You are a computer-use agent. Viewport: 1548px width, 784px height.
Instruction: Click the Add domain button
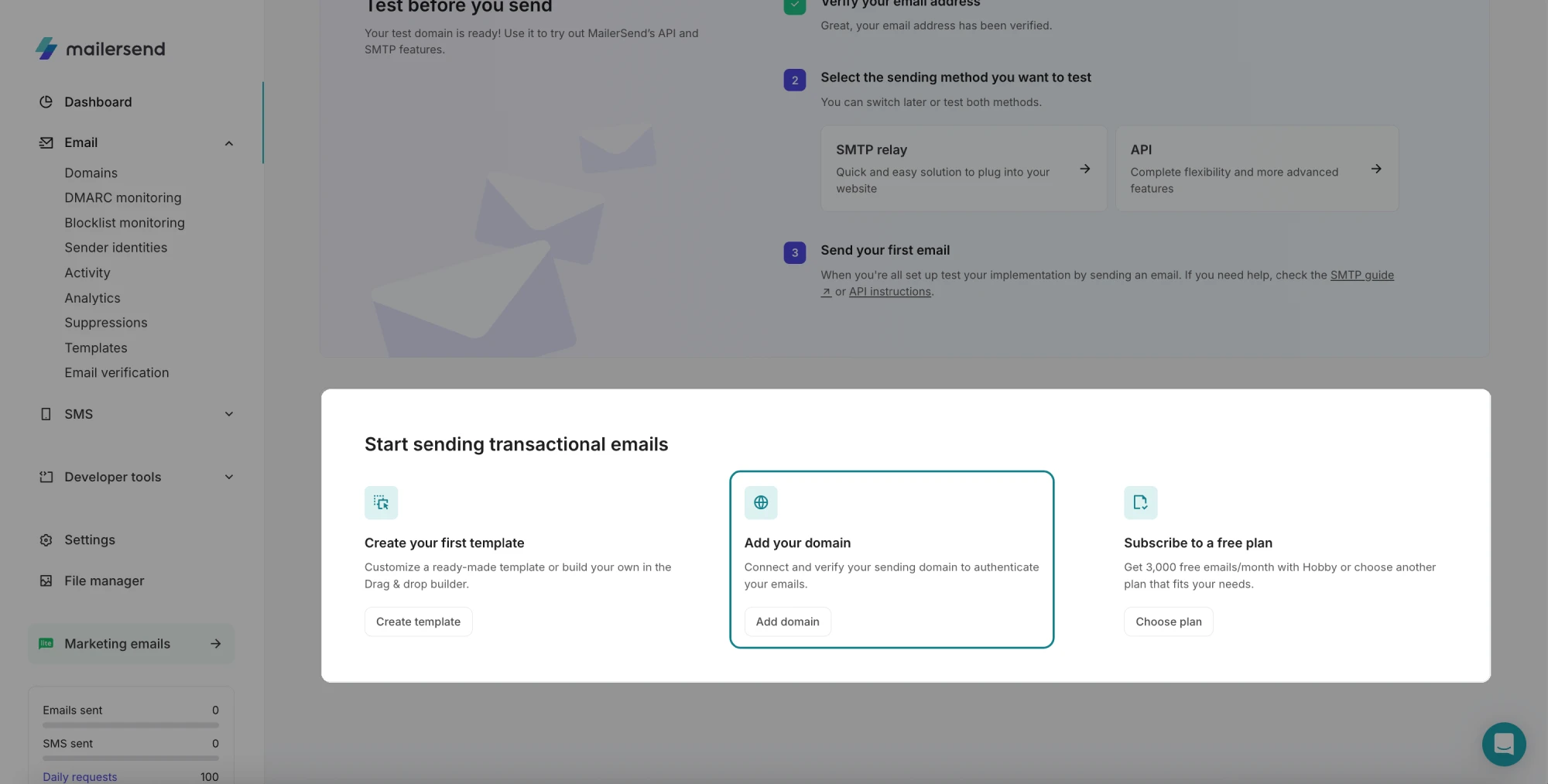(787, 621)
